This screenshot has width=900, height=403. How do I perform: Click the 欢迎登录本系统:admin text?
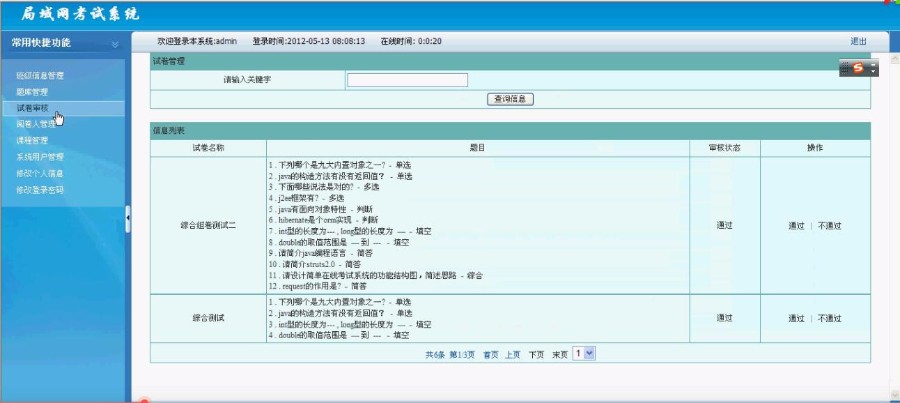pyautogui.click(x=197, y=41)
